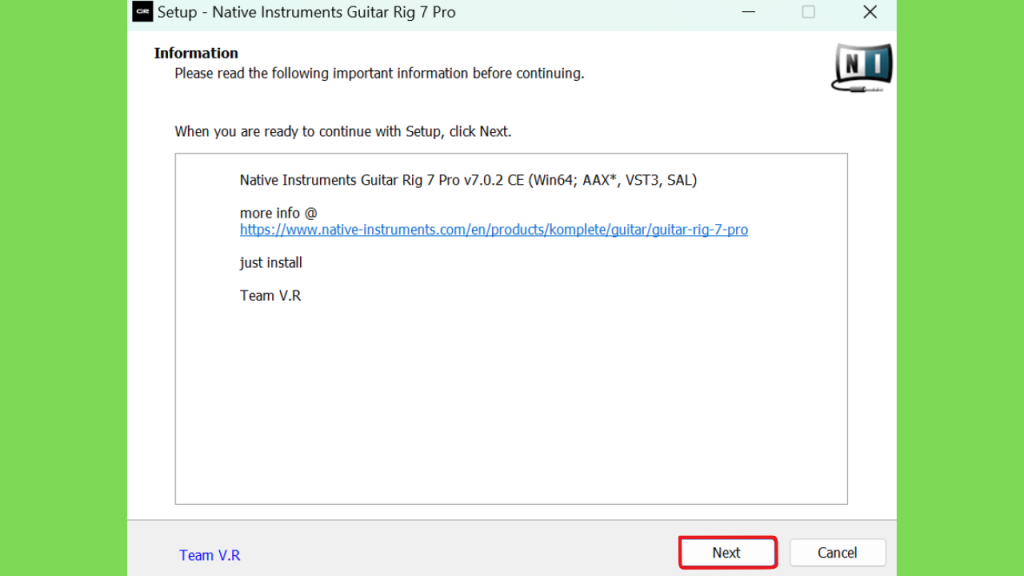
Task: Click the 'When you are ready to continue' line
Action: pos(343,131)
